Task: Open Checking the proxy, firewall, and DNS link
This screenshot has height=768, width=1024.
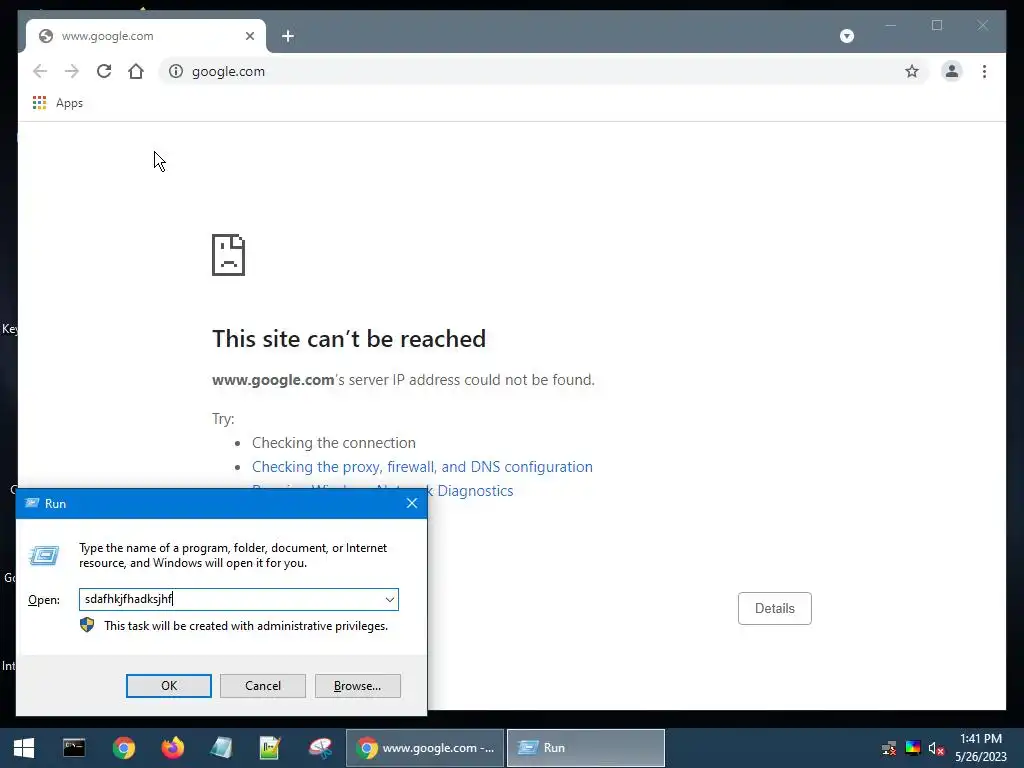Action: pos(422,466)
